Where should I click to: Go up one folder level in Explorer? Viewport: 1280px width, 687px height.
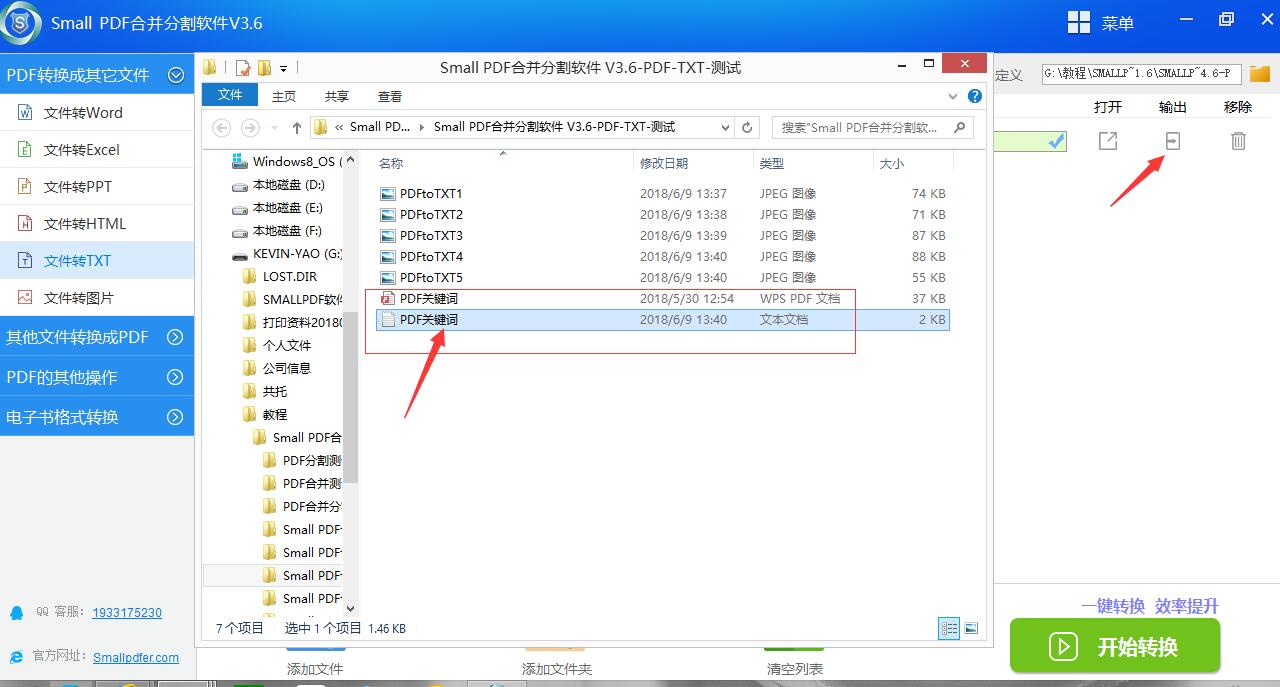[297, 127]
